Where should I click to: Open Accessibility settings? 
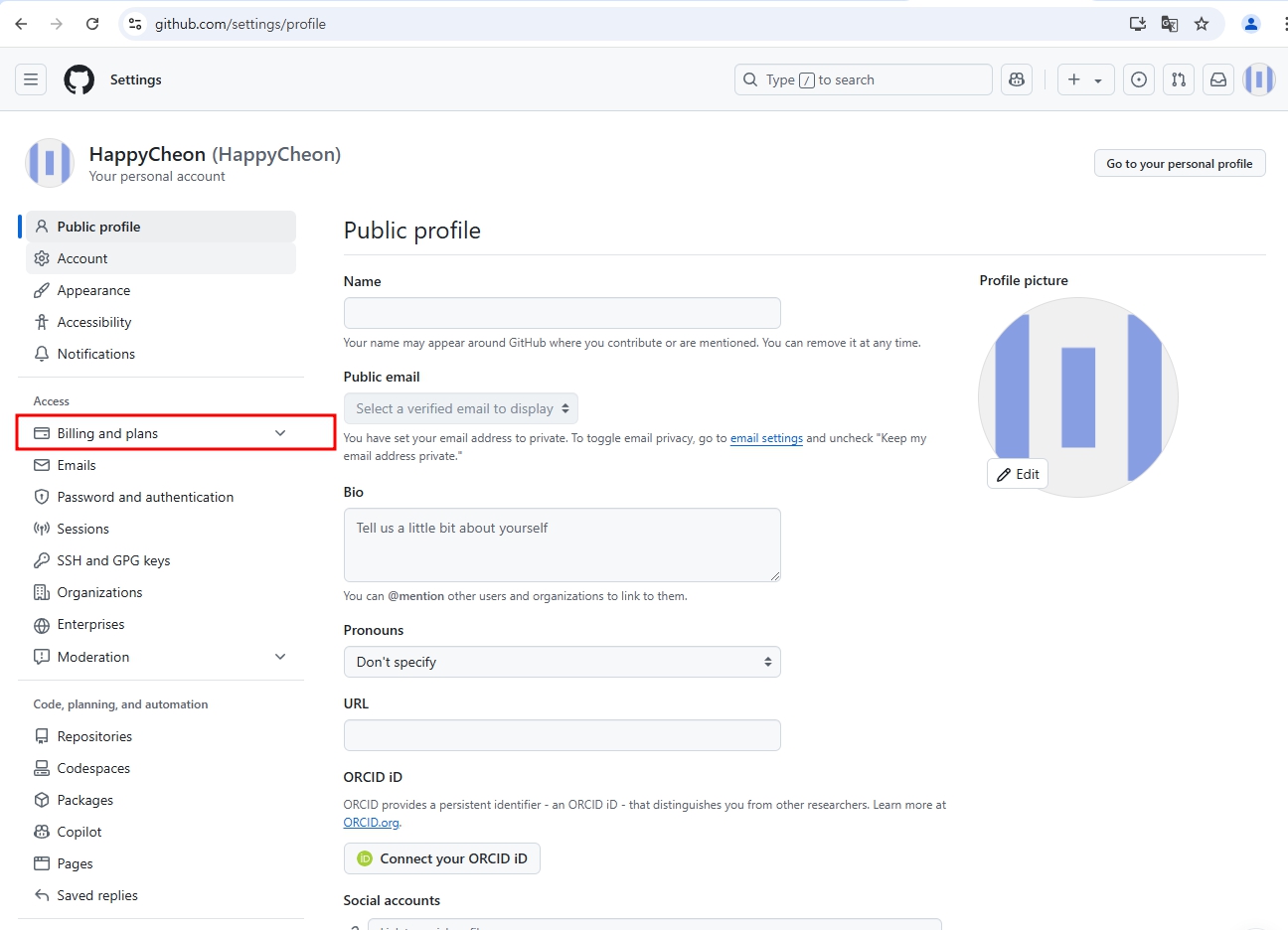[x=161, y=322]
